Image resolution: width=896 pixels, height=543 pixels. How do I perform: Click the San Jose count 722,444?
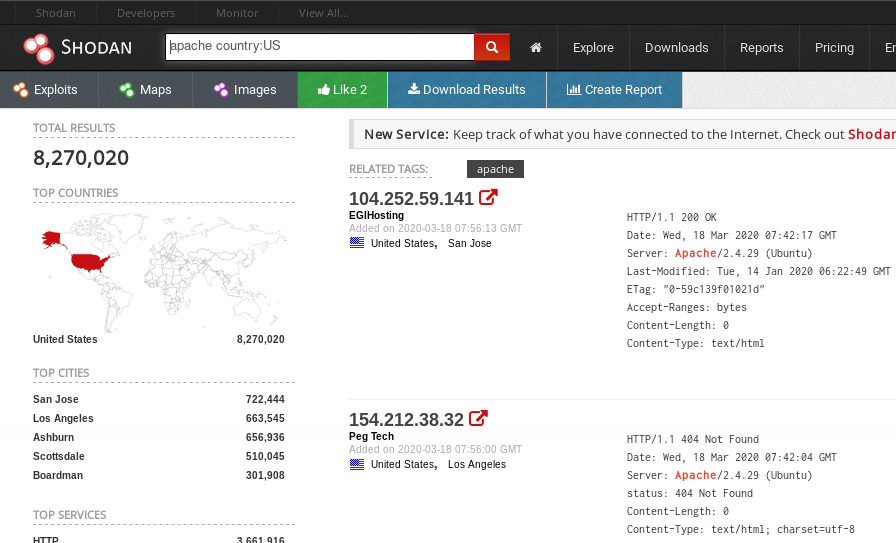click(265, 399)
